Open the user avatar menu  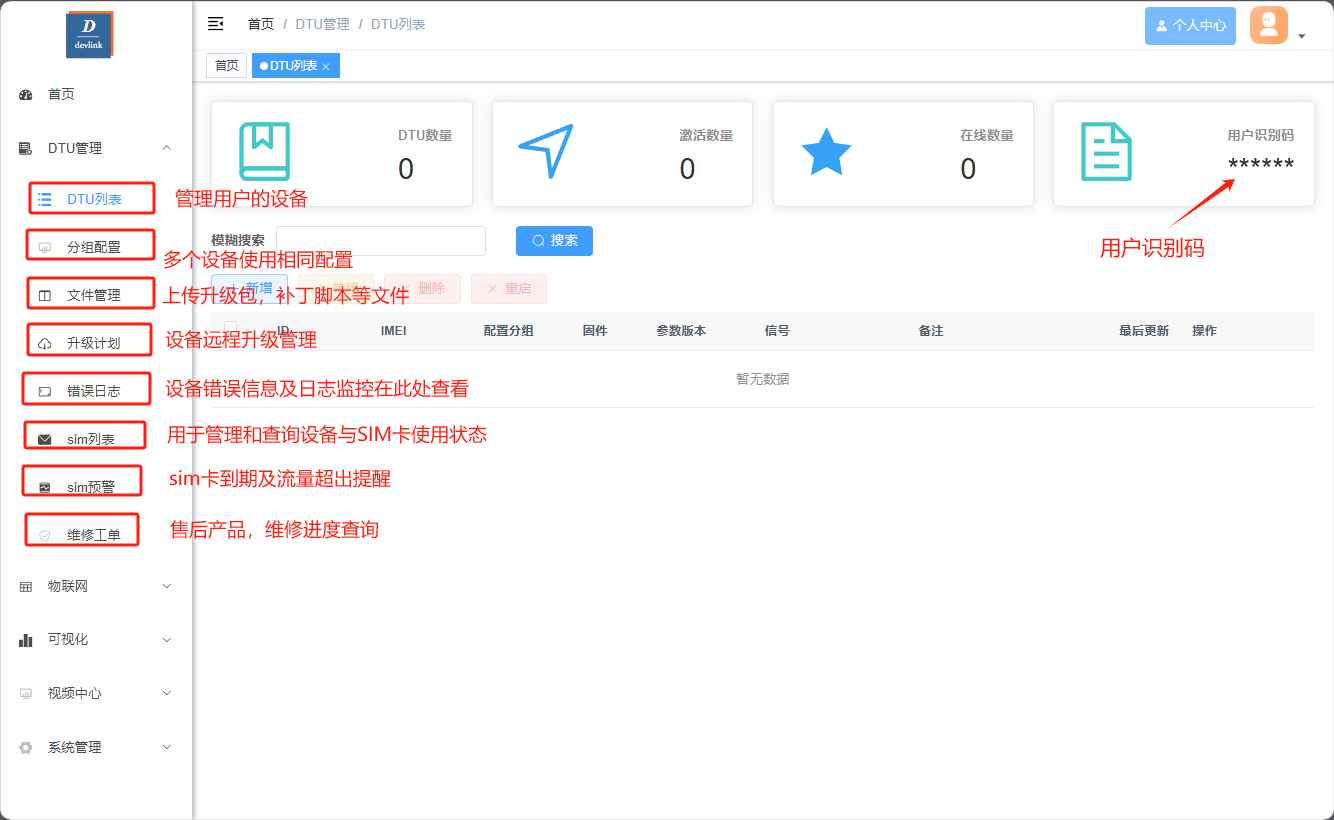coord(1277,26)
